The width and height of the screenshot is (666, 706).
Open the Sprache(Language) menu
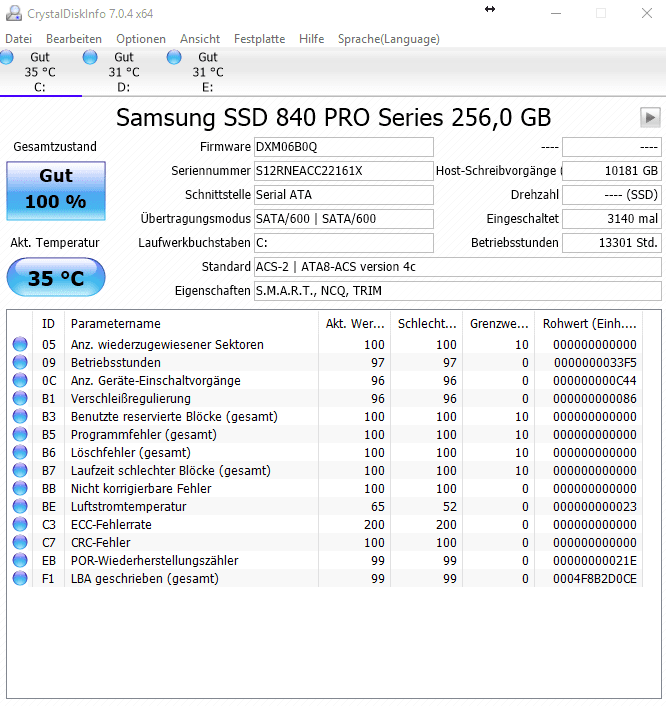pyautogui.click(x=389, y=39)
